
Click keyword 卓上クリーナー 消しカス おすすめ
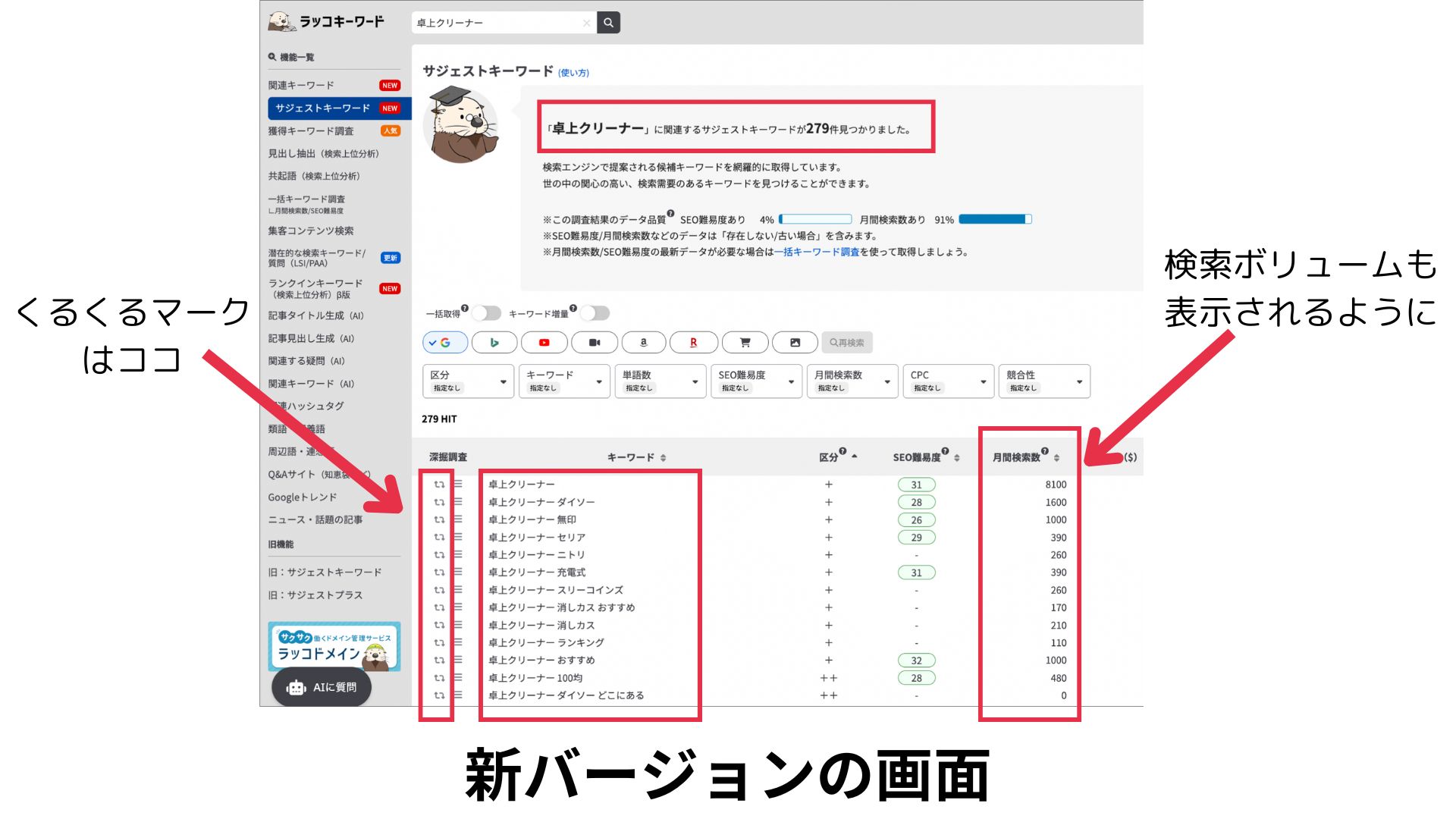[x=562, y=607]
